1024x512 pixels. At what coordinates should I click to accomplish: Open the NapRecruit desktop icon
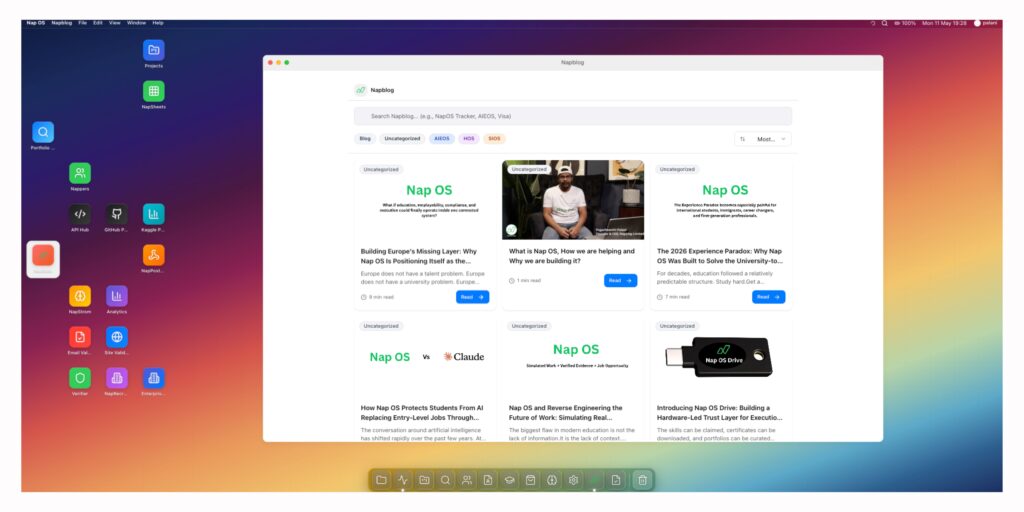pyautogui.click(x=117, y=378)
